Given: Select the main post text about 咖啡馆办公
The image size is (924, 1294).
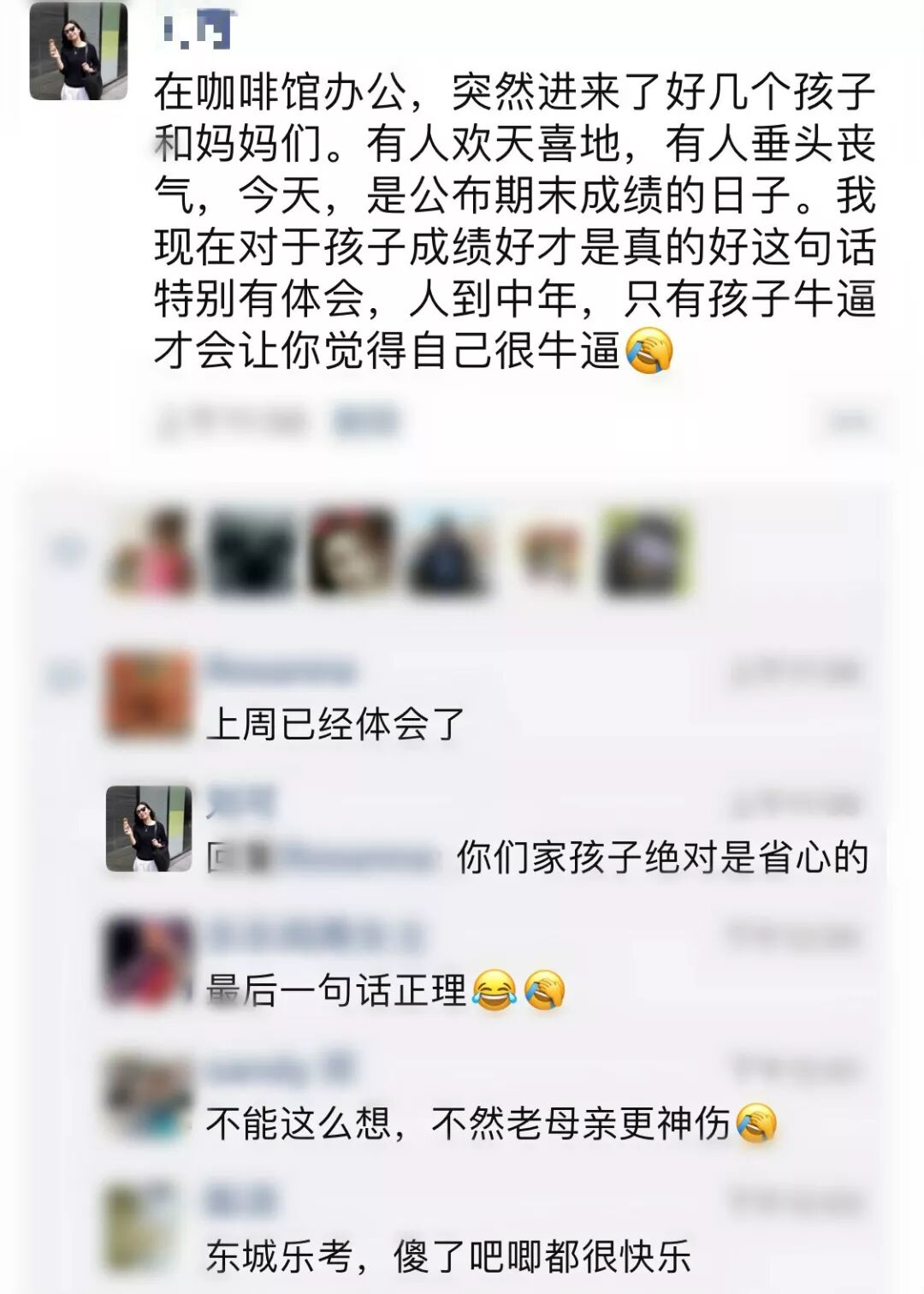Looking at the screenshot, I should [x=515, y=222].
